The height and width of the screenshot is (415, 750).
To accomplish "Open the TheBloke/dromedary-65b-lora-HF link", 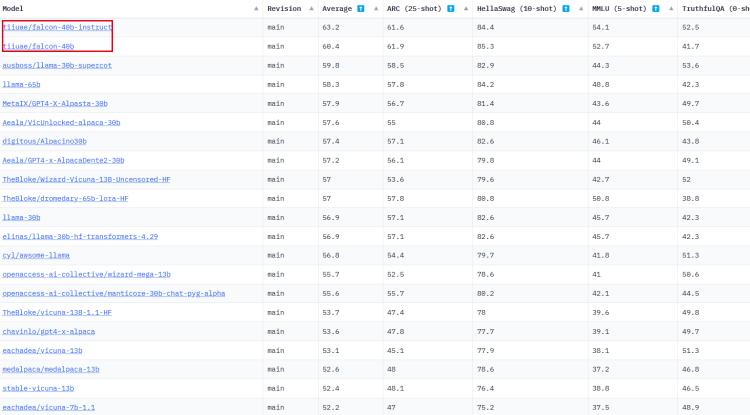I will point(66,198).
